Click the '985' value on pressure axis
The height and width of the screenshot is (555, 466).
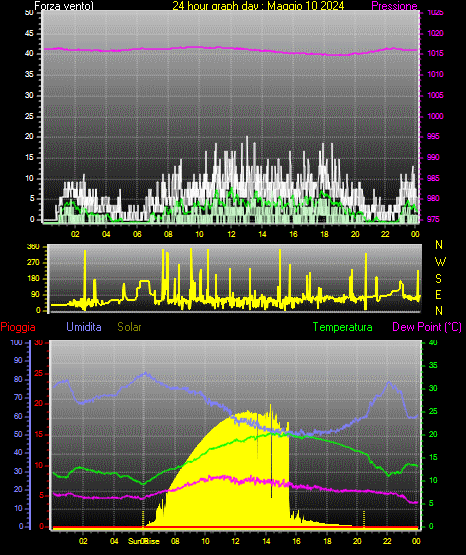coord(433,178)
